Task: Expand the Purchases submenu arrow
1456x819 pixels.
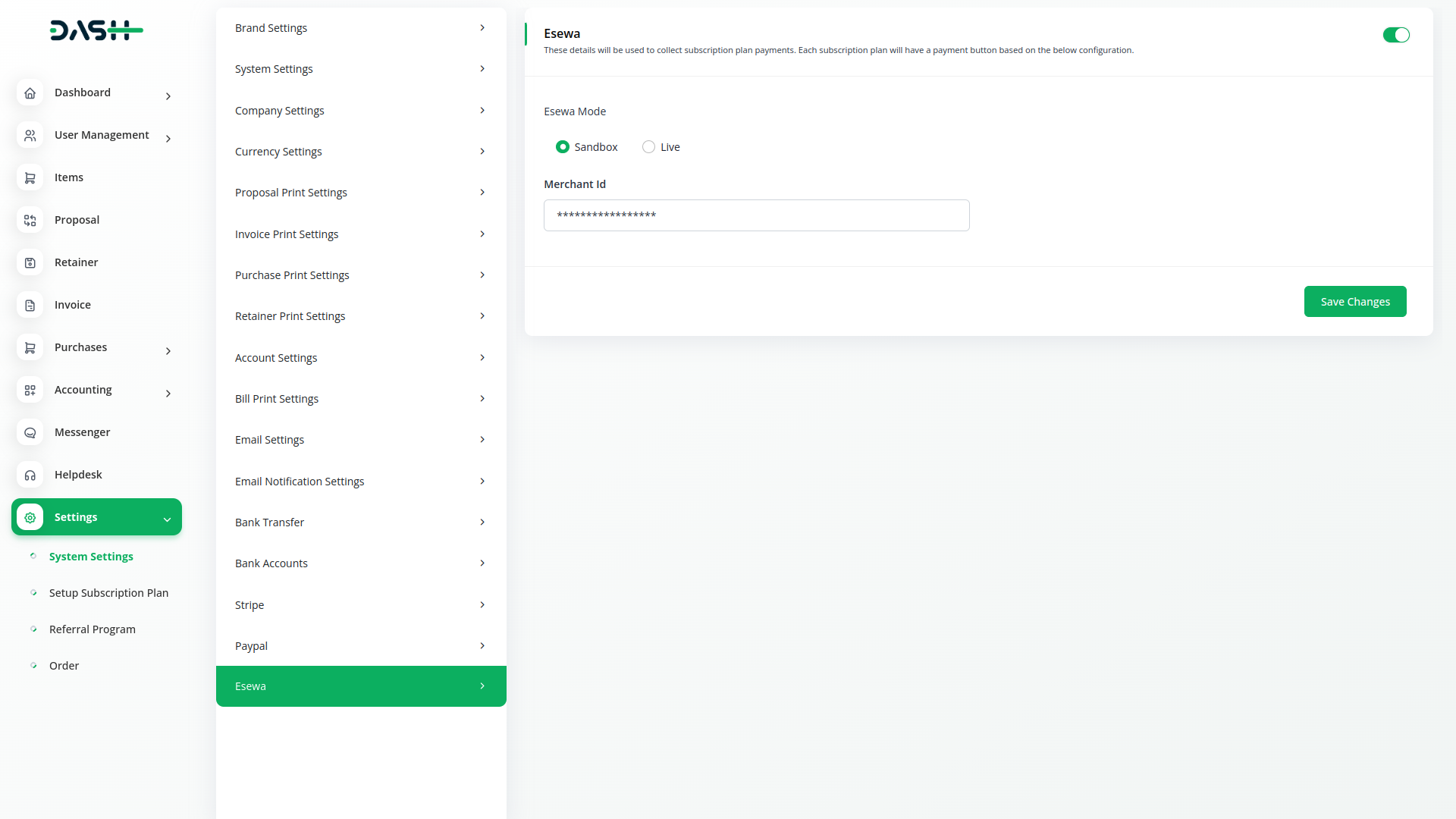Action: (x=168, y=350)
